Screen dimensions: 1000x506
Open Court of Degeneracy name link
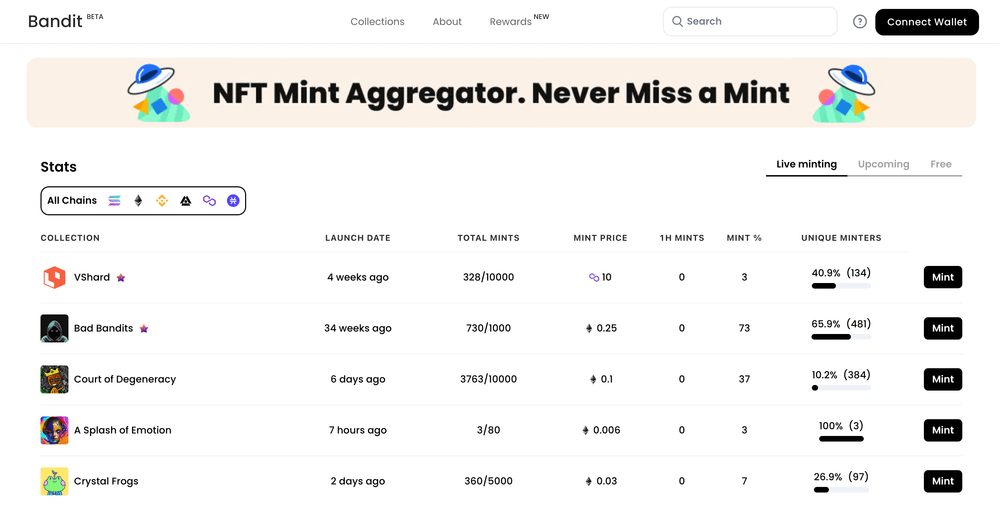pyautogui.click(x=125, y=380)
